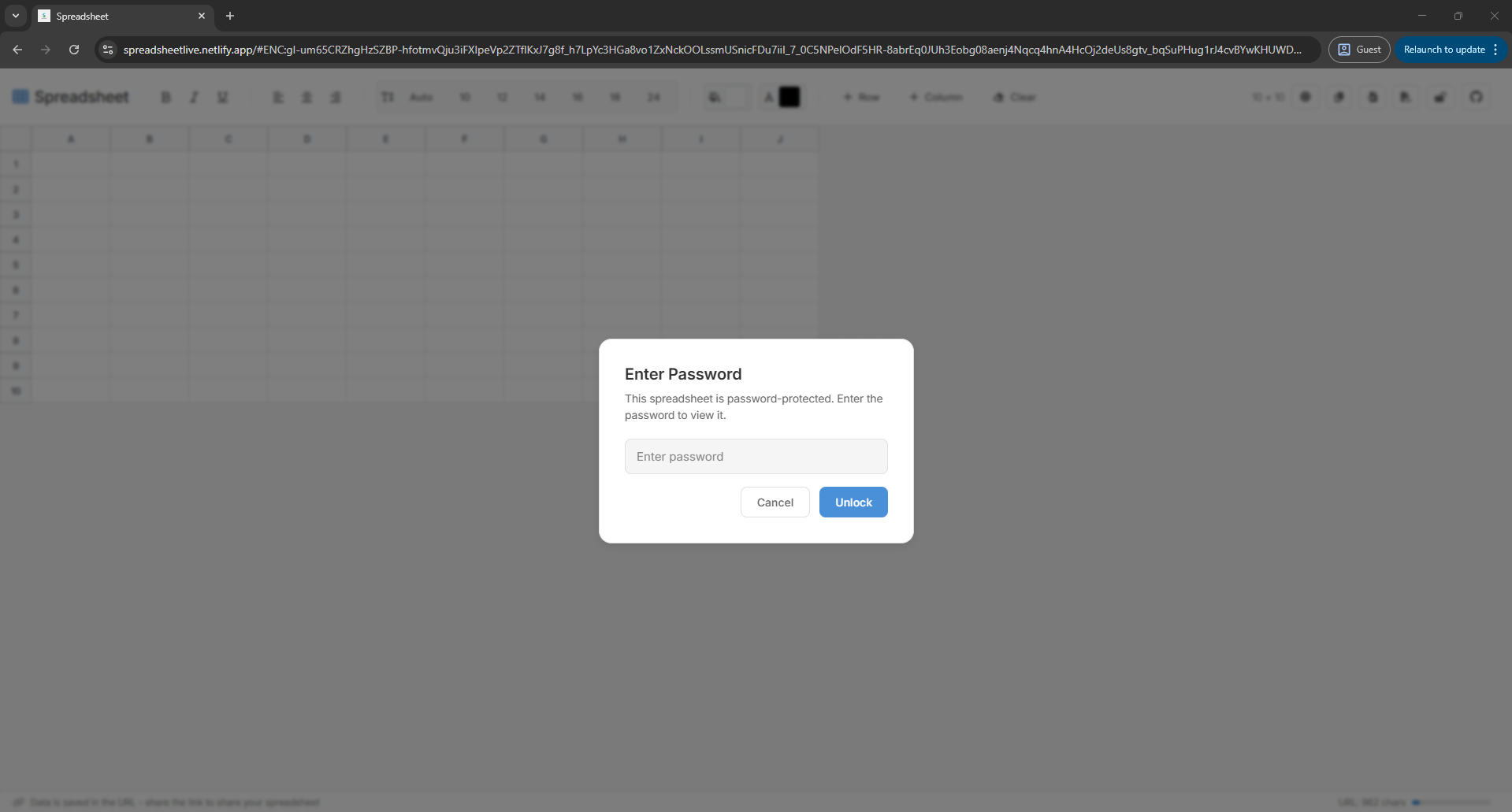This screenshot has width=1512, height=812.
Task: Click the browser forward arrow
Action: (46, 50)
